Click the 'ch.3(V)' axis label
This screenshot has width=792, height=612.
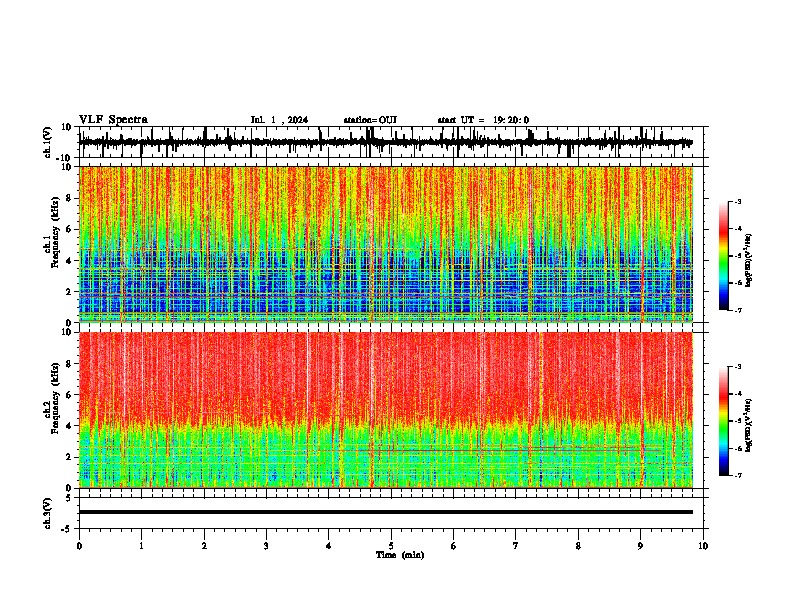(49, 514)
